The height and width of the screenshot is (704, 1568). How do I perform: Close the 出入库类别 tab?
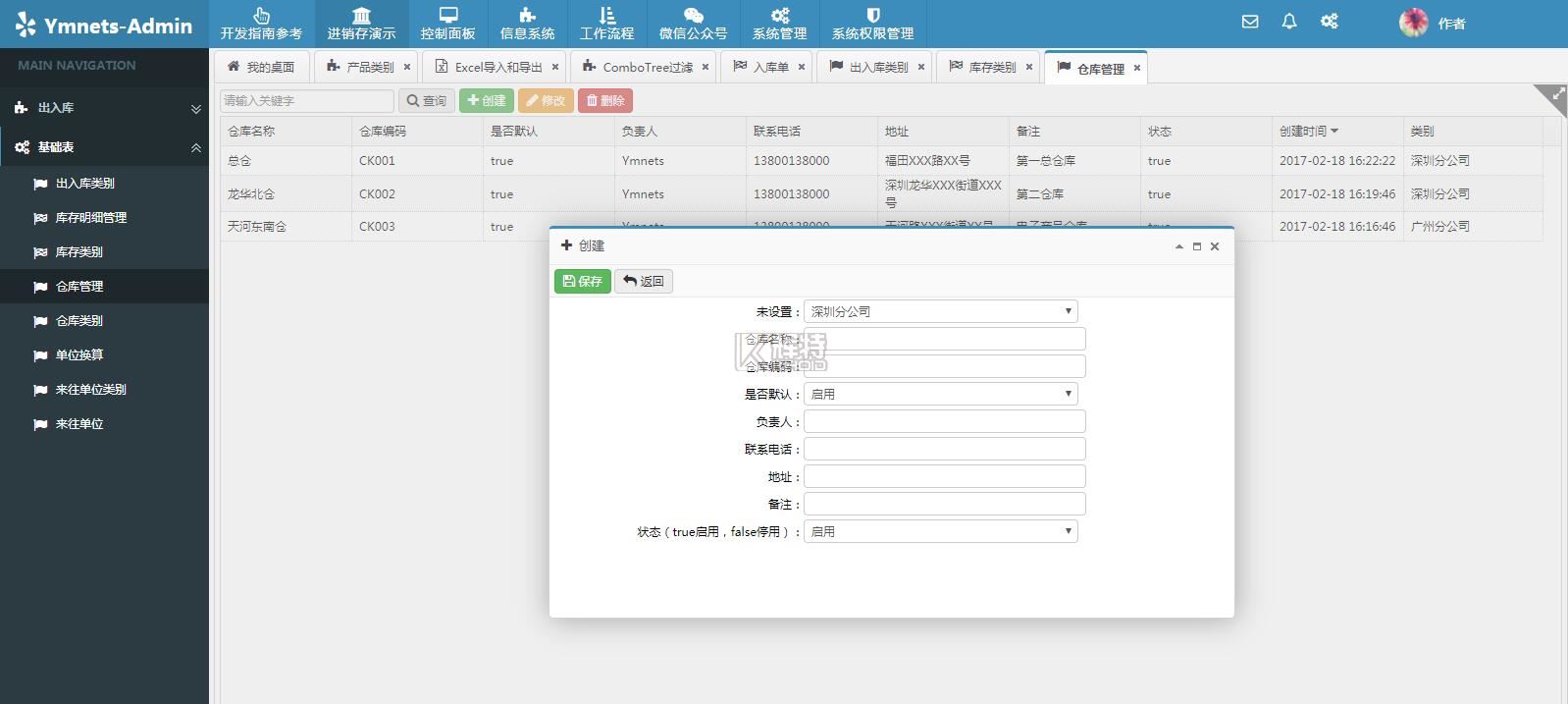click(x=921, y=68)
